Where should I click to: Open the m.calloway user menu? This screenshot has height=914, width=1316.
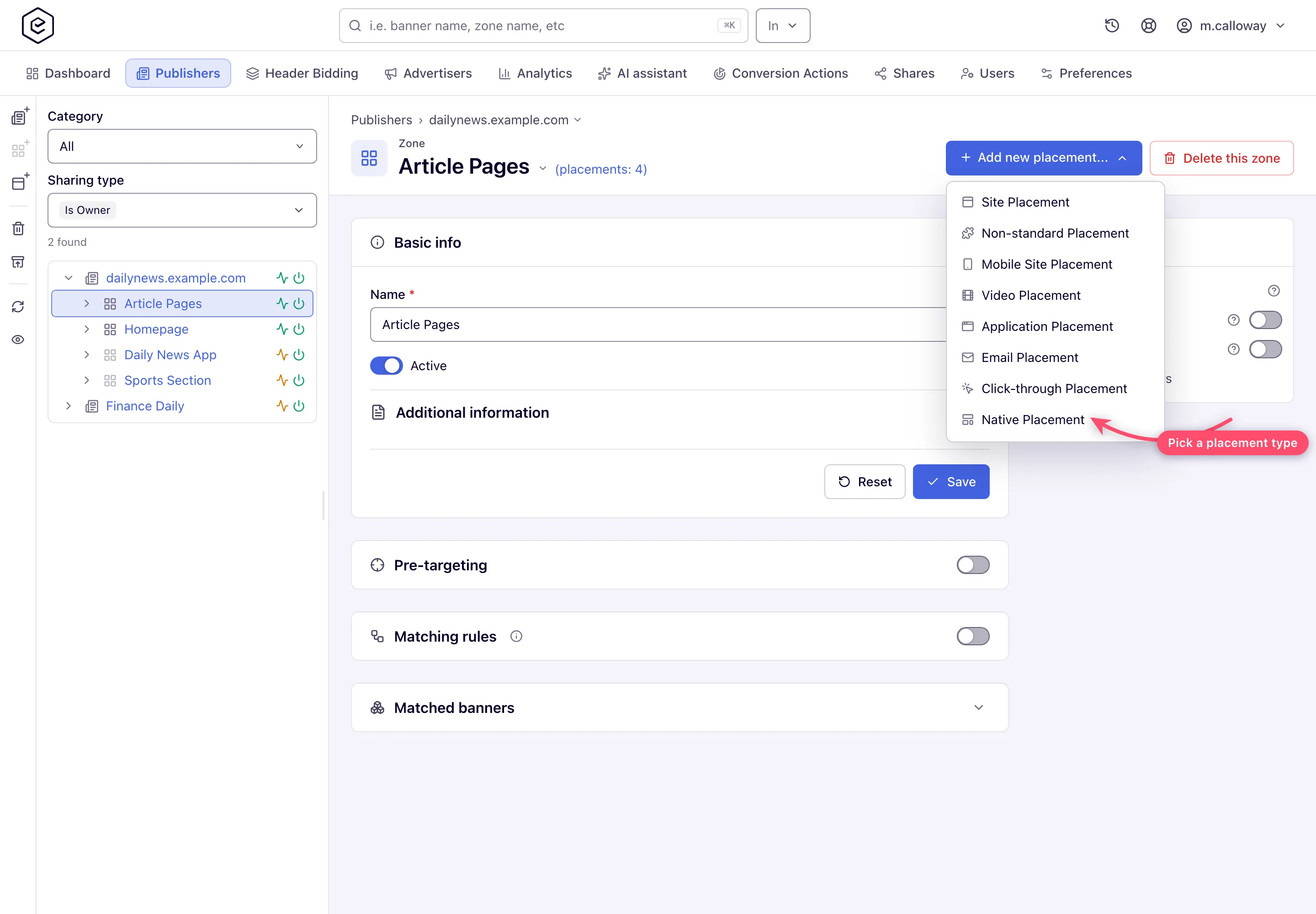[x=1230, y=26]
